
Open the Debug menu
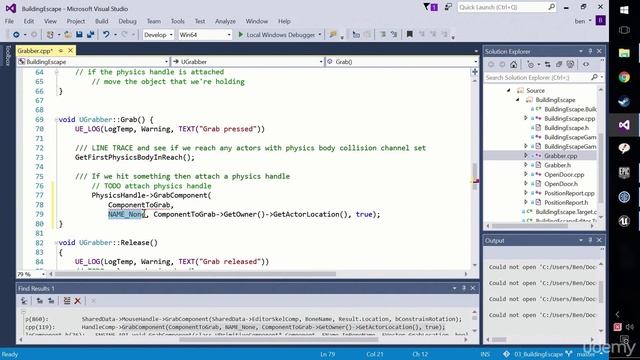coord(127,21)
